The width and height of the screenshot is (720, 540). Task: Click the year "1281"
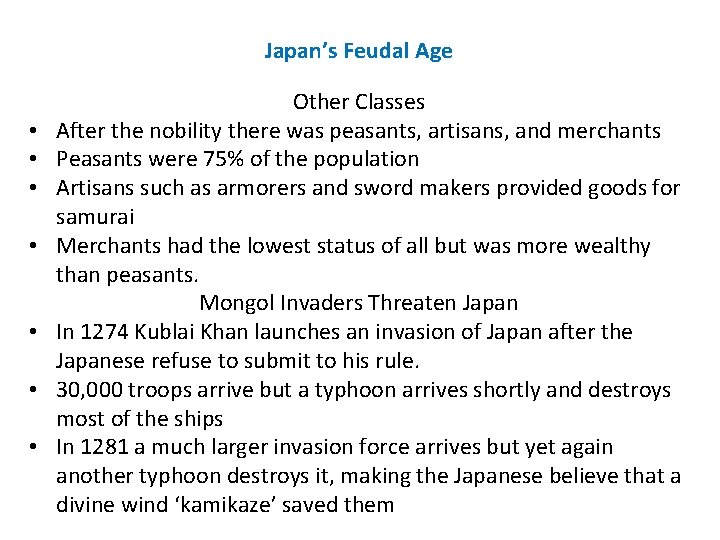point(104,447)
